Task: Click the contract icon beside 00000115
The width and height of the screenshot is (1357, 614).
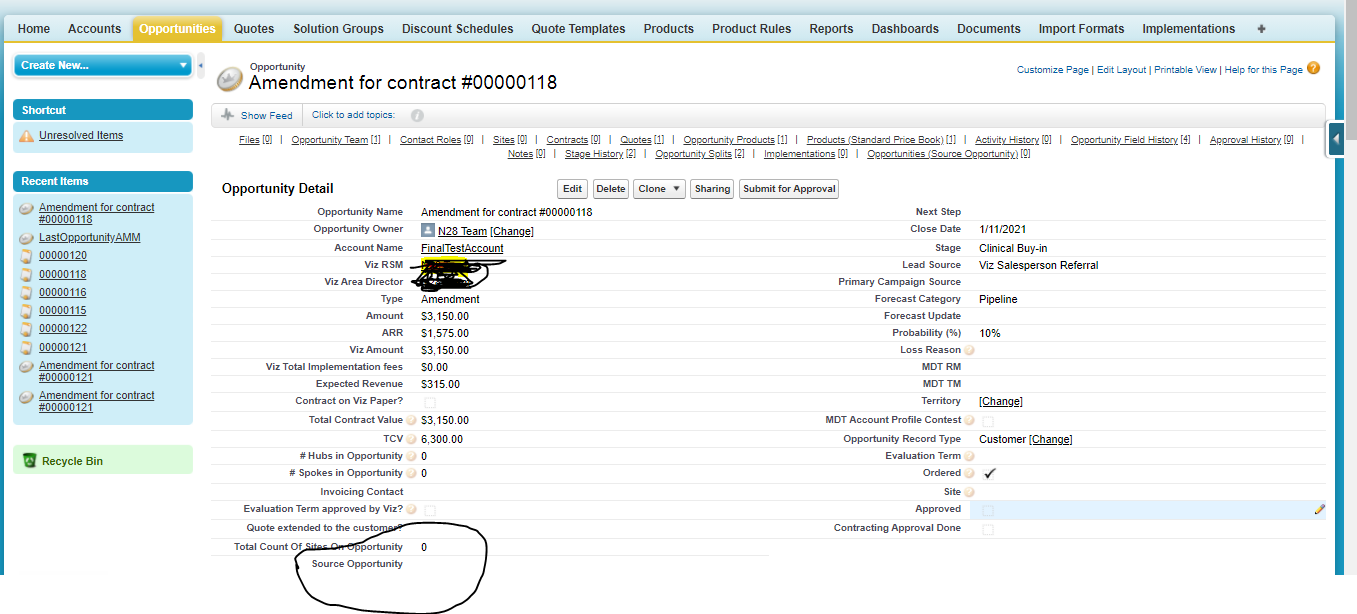Action: [x=27, y=311]
